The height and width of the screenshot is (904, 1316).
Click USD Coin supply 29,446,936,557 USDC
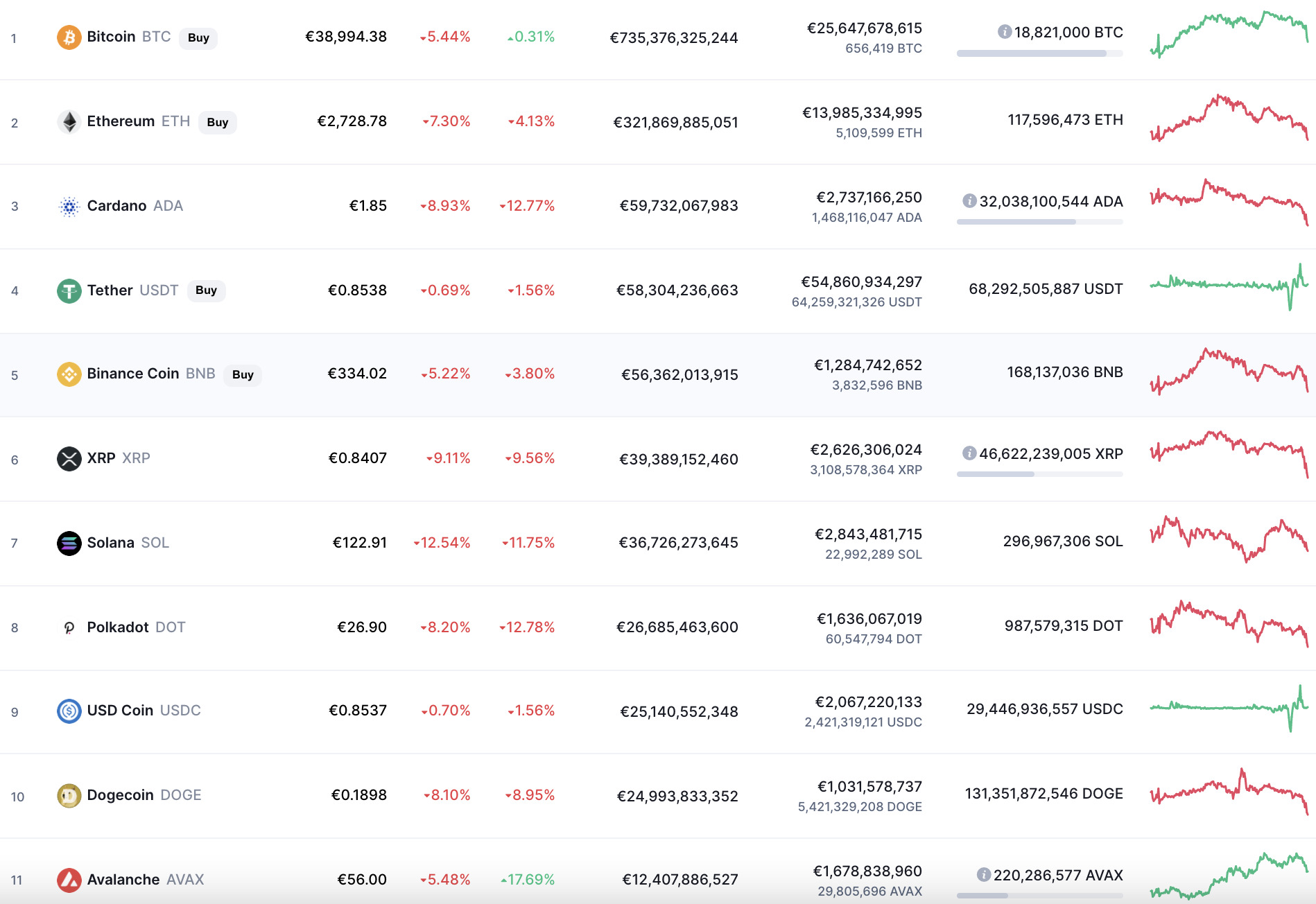[x=1045, y=709]
